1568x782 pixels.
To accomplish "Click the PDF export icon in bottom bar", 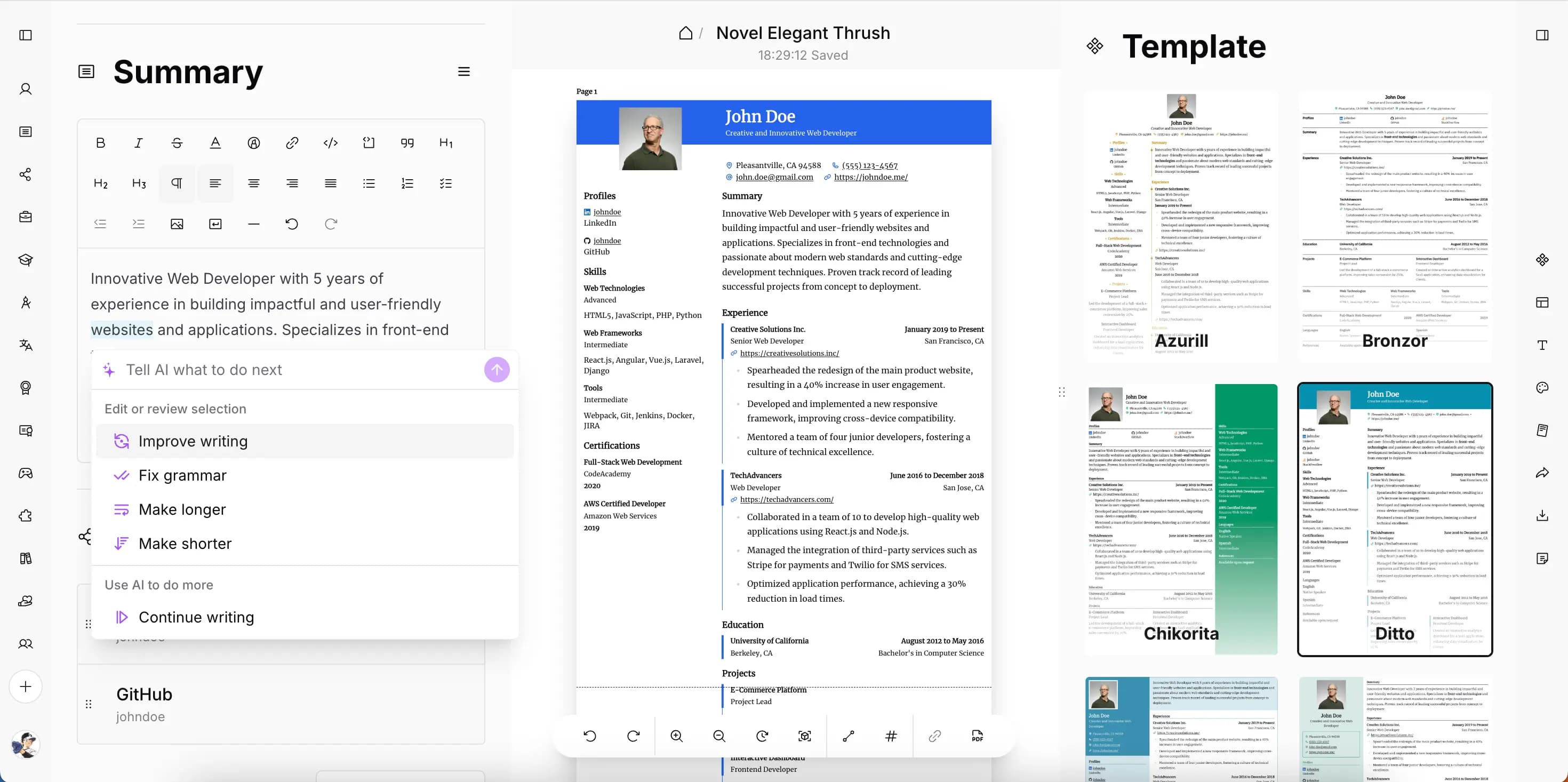I will click(x=977, y=736).
